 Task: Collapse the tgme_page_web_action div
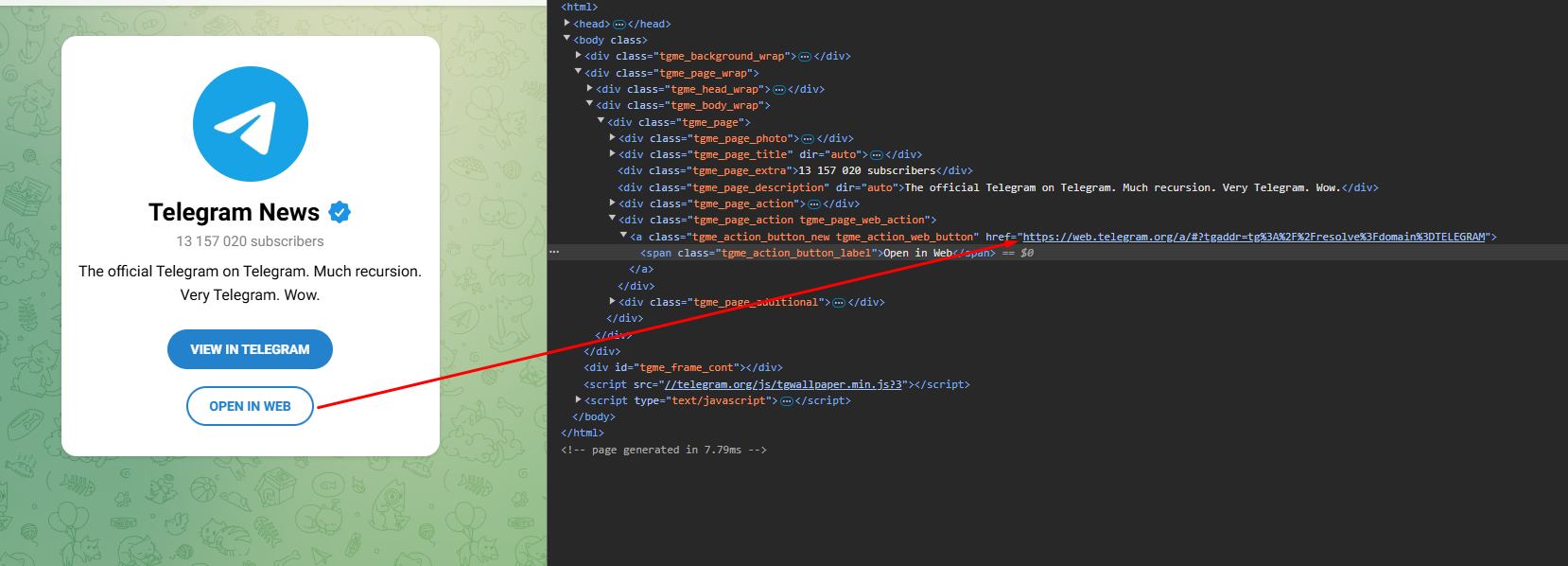613,219
